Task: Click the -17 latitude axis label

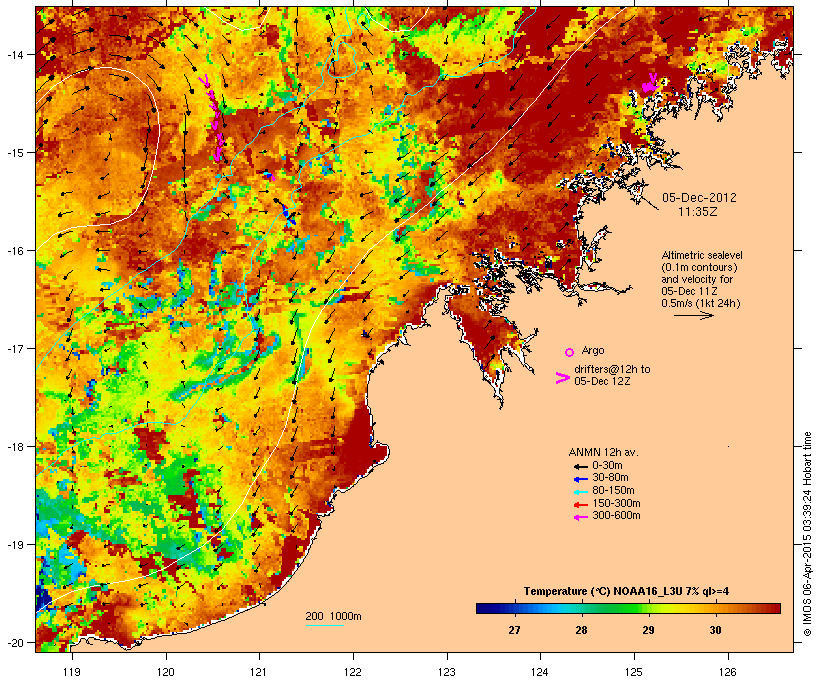Action: pyautogui.click(x=14, y=348)
